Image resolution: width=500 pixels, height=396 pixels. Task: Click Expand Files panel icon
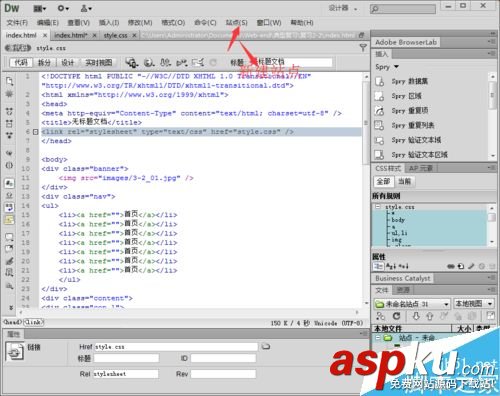(490, 316)
